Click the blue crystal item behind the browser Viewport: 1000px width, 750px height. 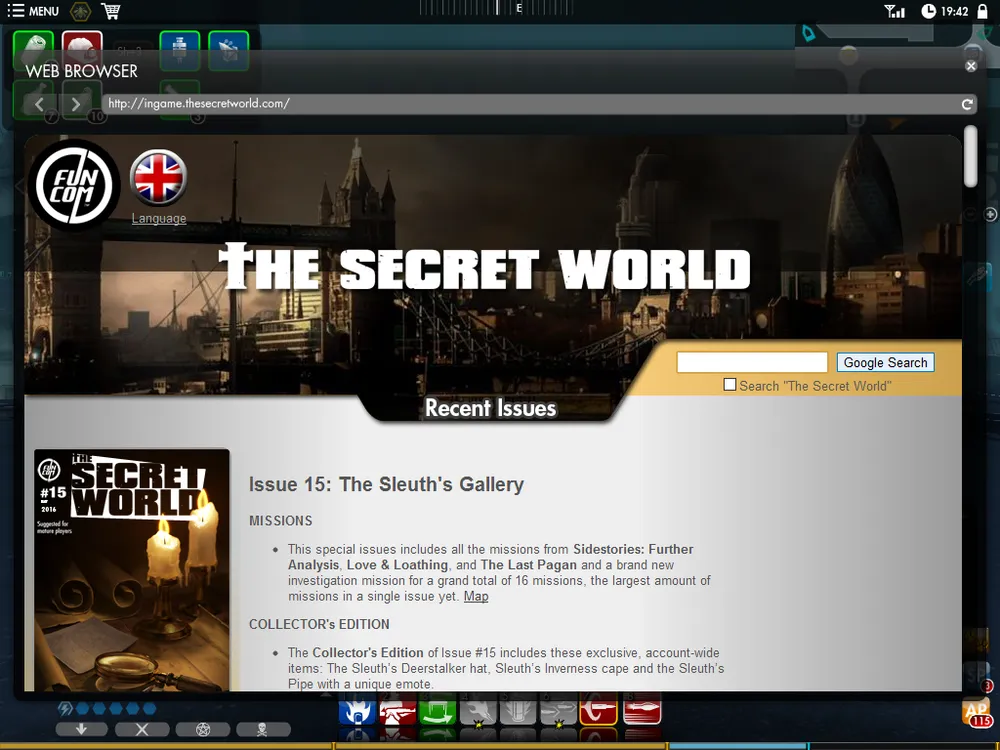tap(228, 50)
